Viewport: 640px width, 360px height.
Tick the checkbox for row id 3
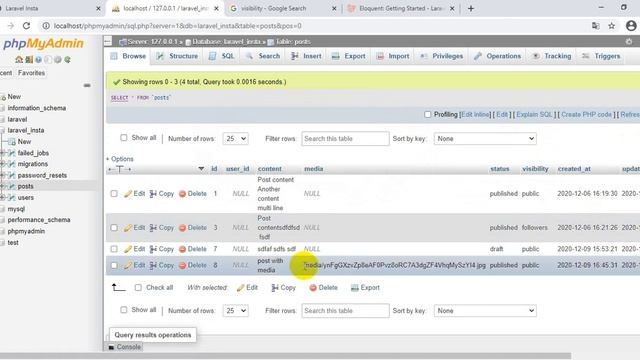114,228
